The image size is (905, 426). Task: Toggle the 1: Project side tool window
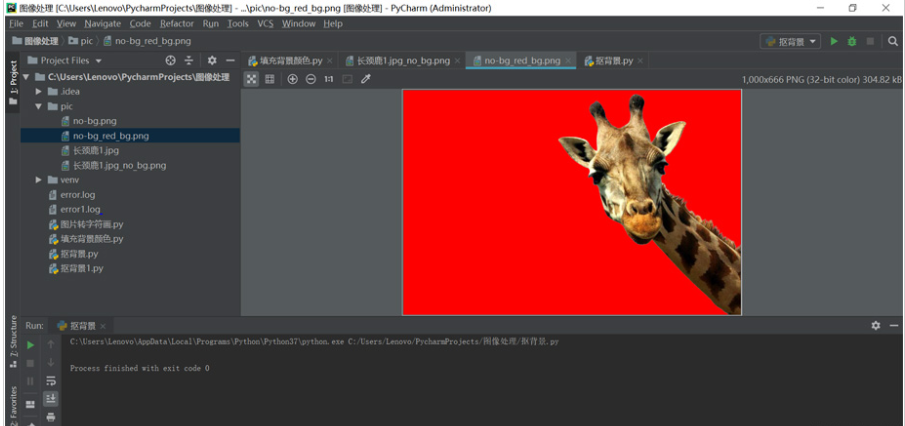(13, 83)
